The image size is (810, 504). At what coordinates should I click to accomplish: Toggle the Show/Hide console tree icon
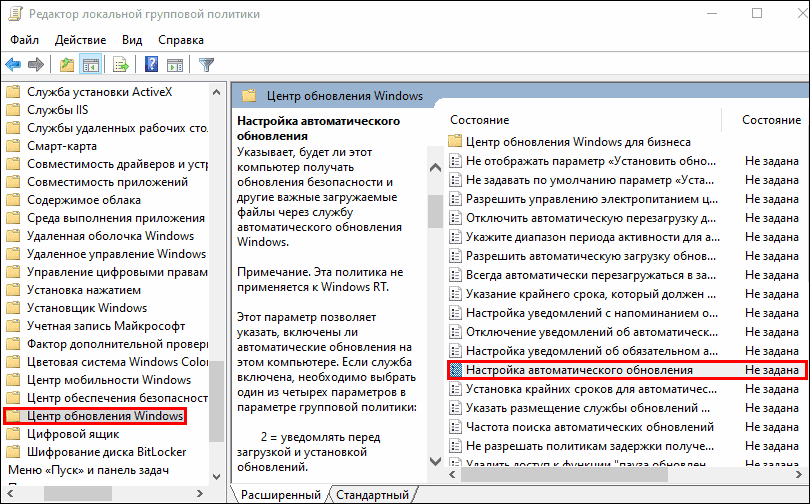90,65
